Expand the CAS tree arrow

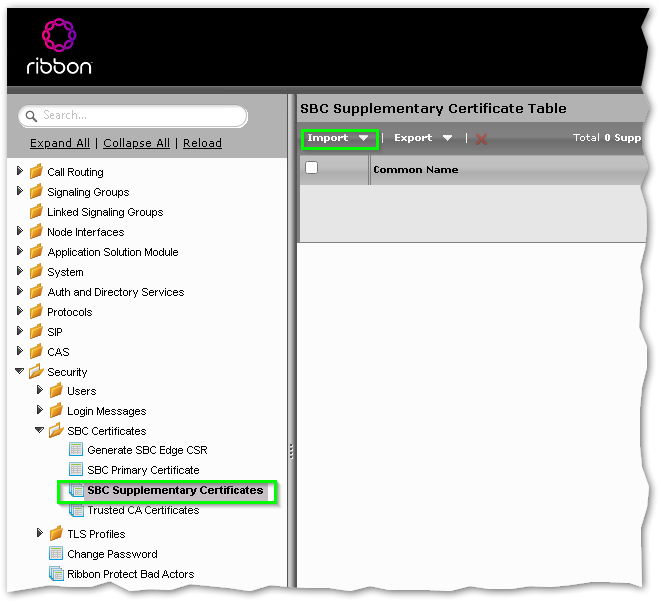coord(19,351)
